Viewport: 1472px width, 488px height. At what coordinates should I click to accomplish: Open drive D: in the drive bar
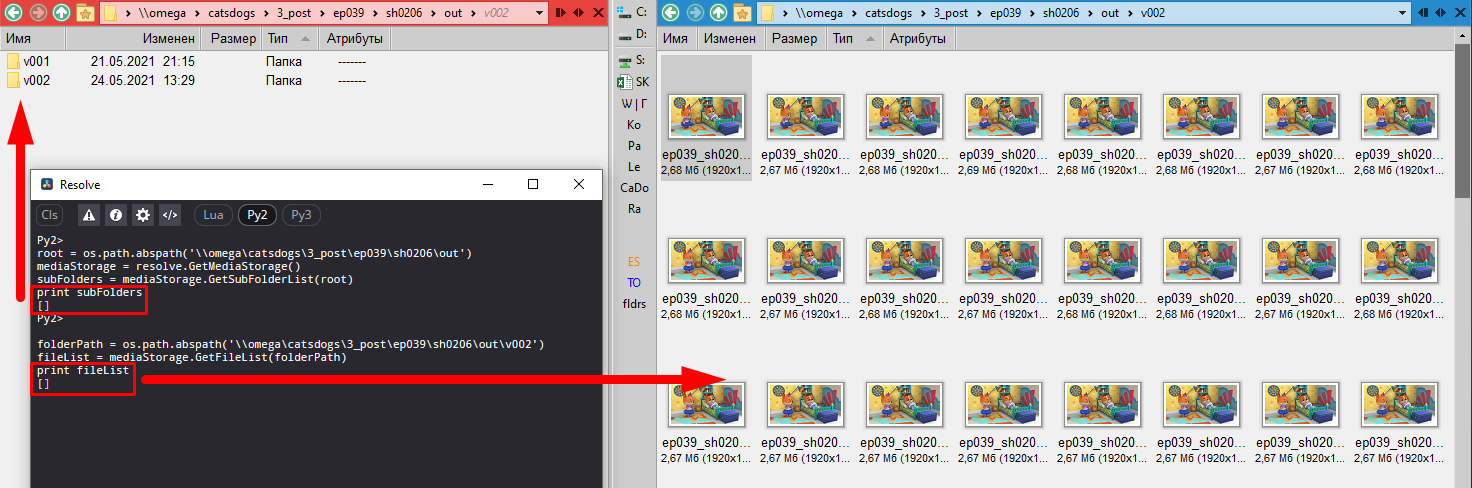[632, 35]
